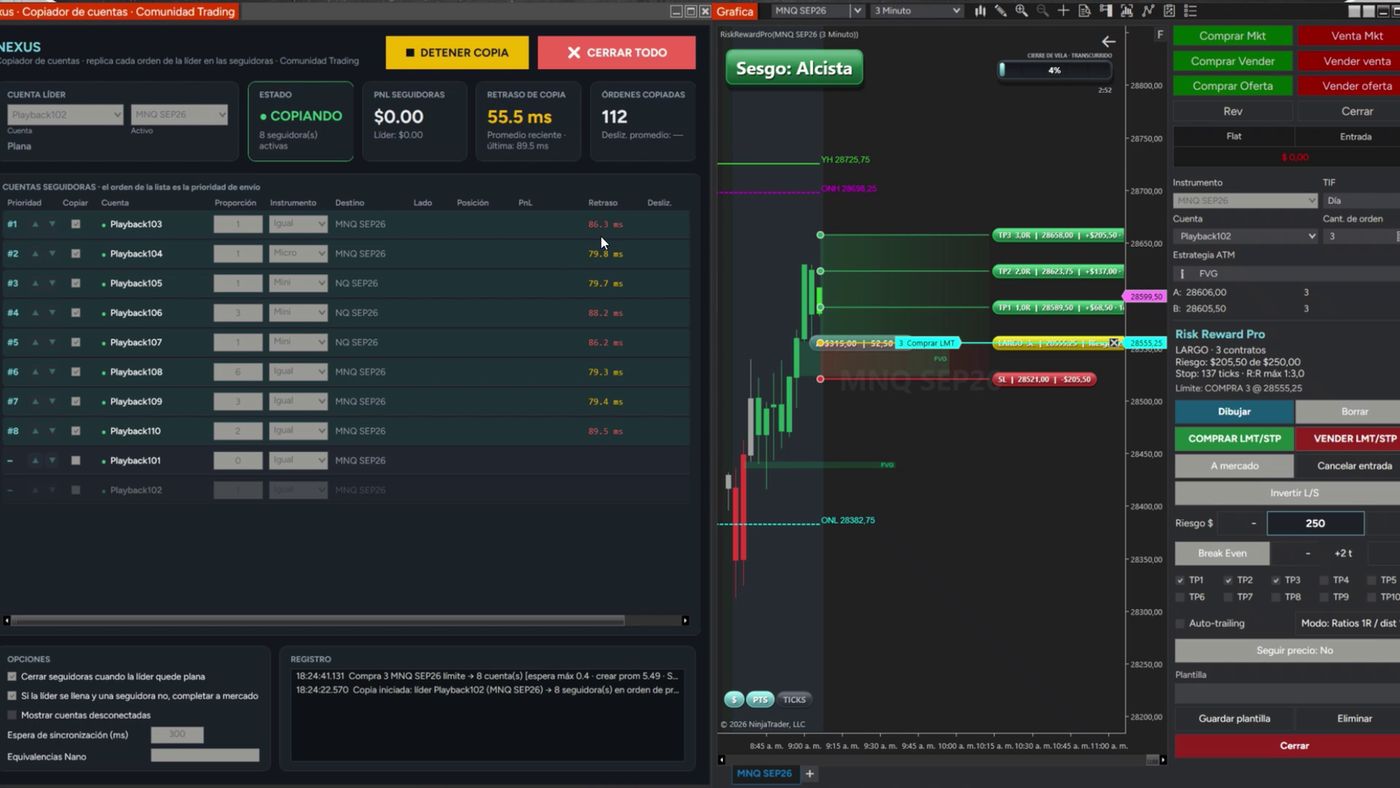Expand the Cuenta Playback102 dropdown in order panel
The height and width of the screenshot is (788, 1400).
1245,236
